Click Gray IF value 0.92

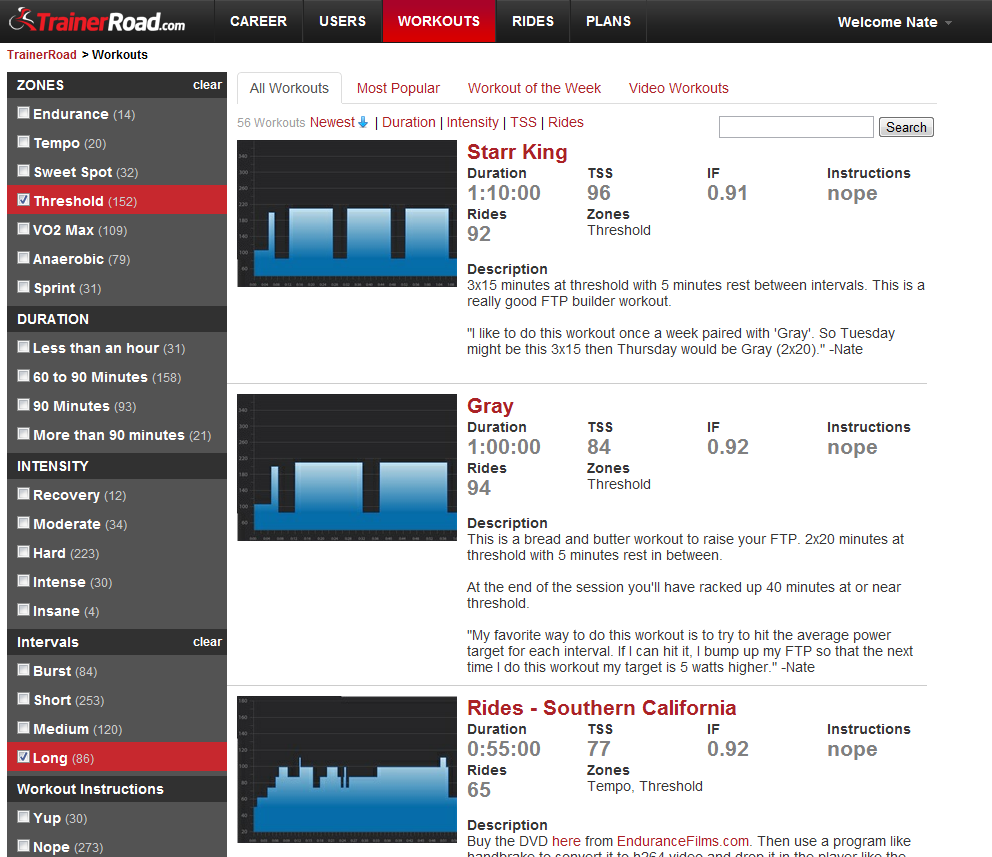click(x=728, y=447)
